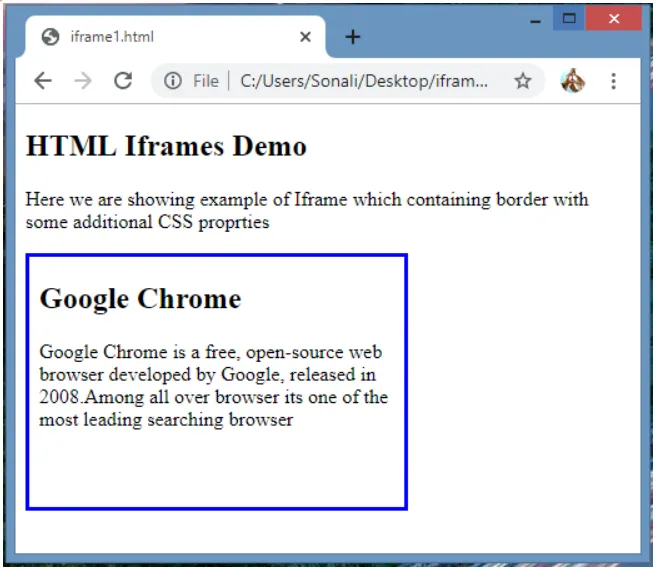Close the Chrome window
Screen dimensions: 657x570
(613, 18)
